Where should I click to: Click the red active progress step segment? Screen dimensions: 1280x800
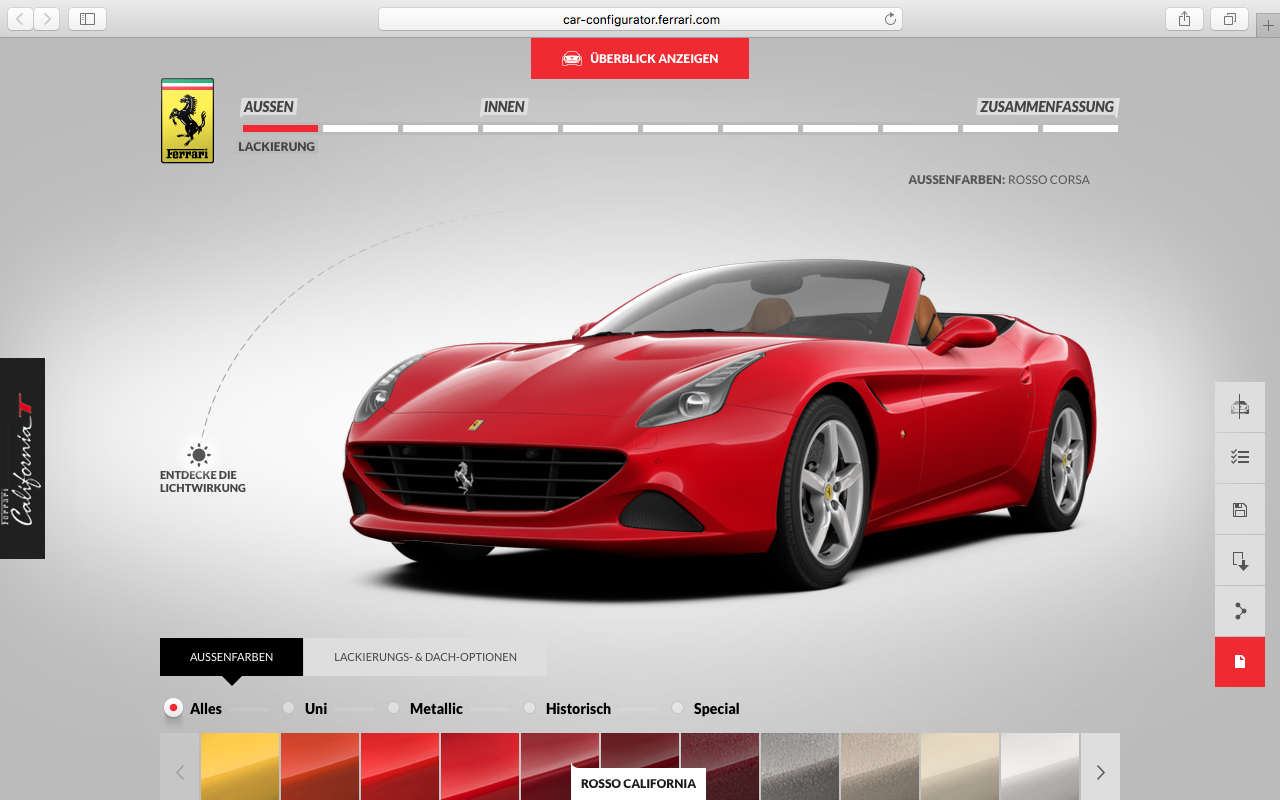tap(280, 128)
